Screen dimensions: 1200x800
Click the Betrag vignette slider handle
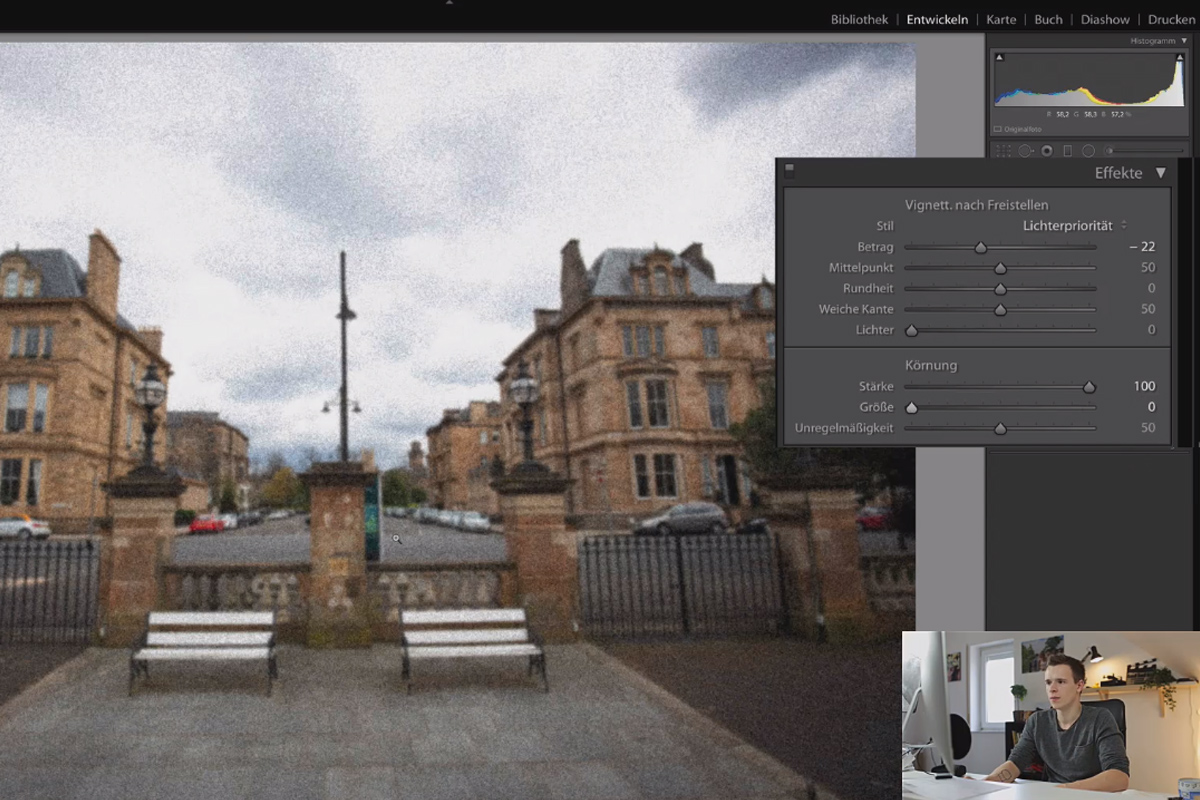click(981, 248)
